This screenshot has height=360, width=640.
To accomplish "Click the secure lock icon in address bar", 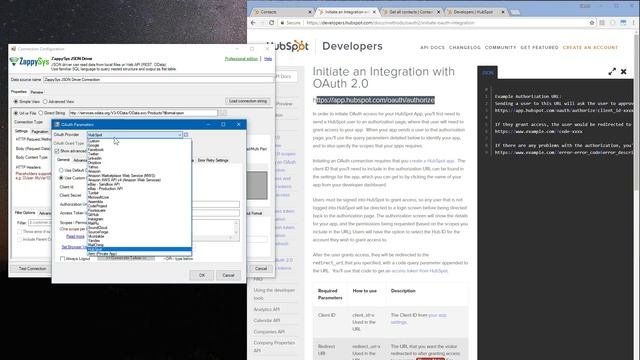I will [282, 23].
